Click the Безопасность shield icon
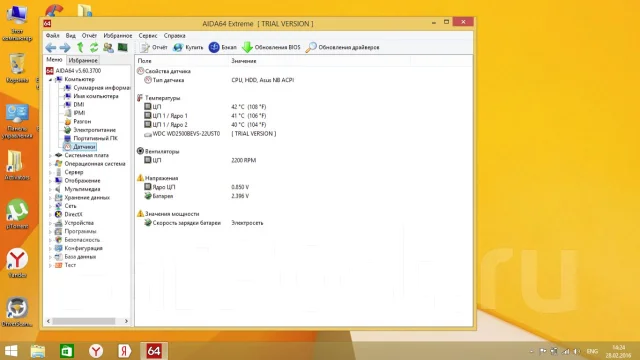The width and height of the screenshot is (640, 360). [x=58, y=240]
